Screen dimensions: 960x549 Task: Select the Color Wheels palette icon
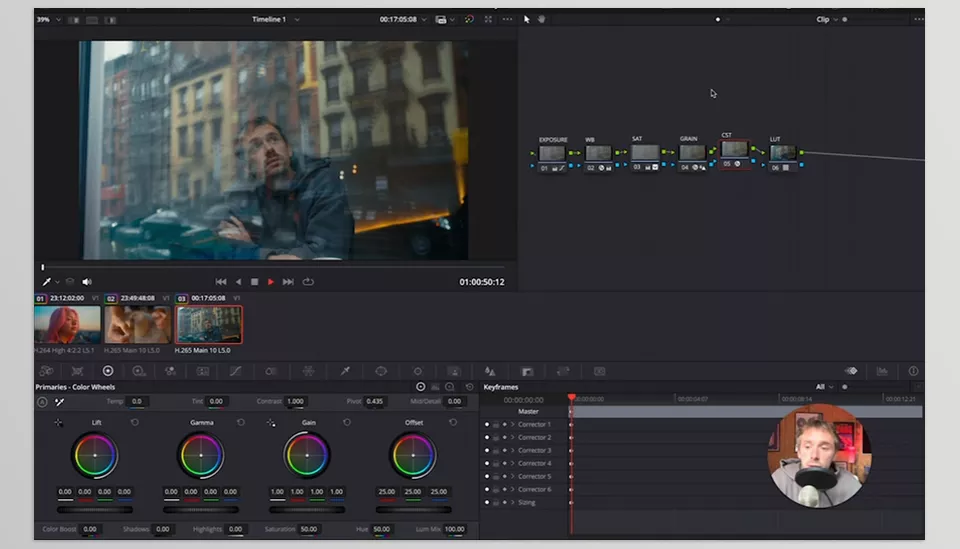click(x=108, y=371)
